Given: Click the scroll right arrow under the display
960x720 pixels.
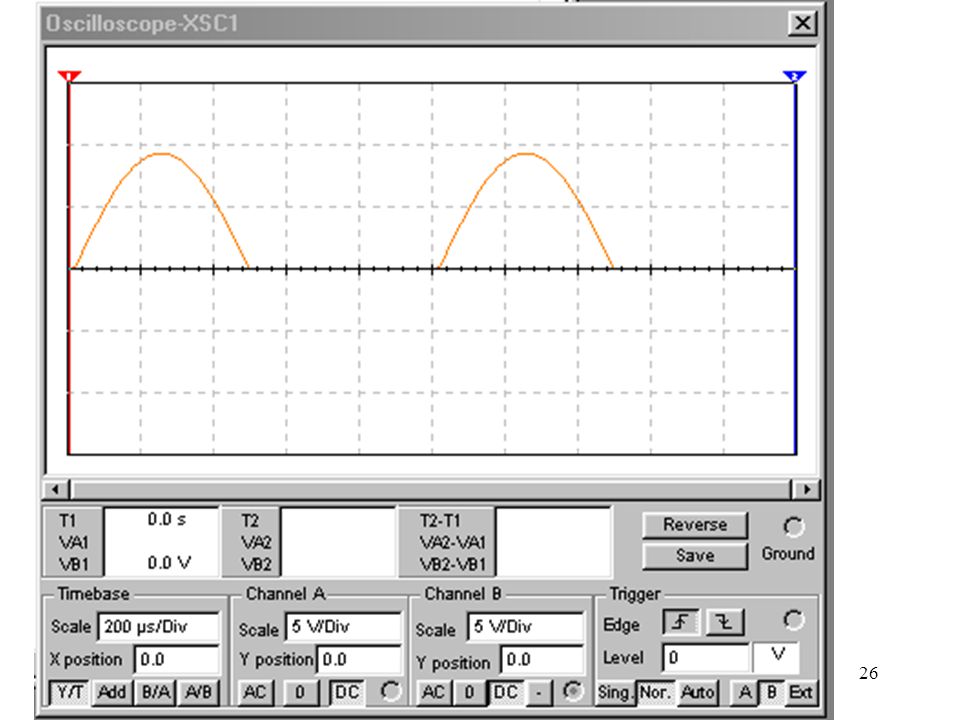Looking at the screenshot, I should coord(806,489).
